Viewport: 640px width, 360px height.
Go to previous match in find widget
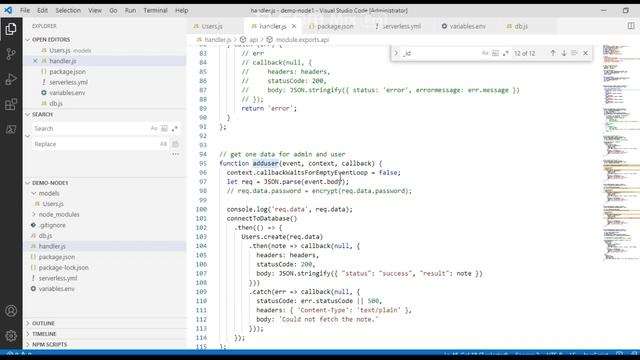pos(553,53)
